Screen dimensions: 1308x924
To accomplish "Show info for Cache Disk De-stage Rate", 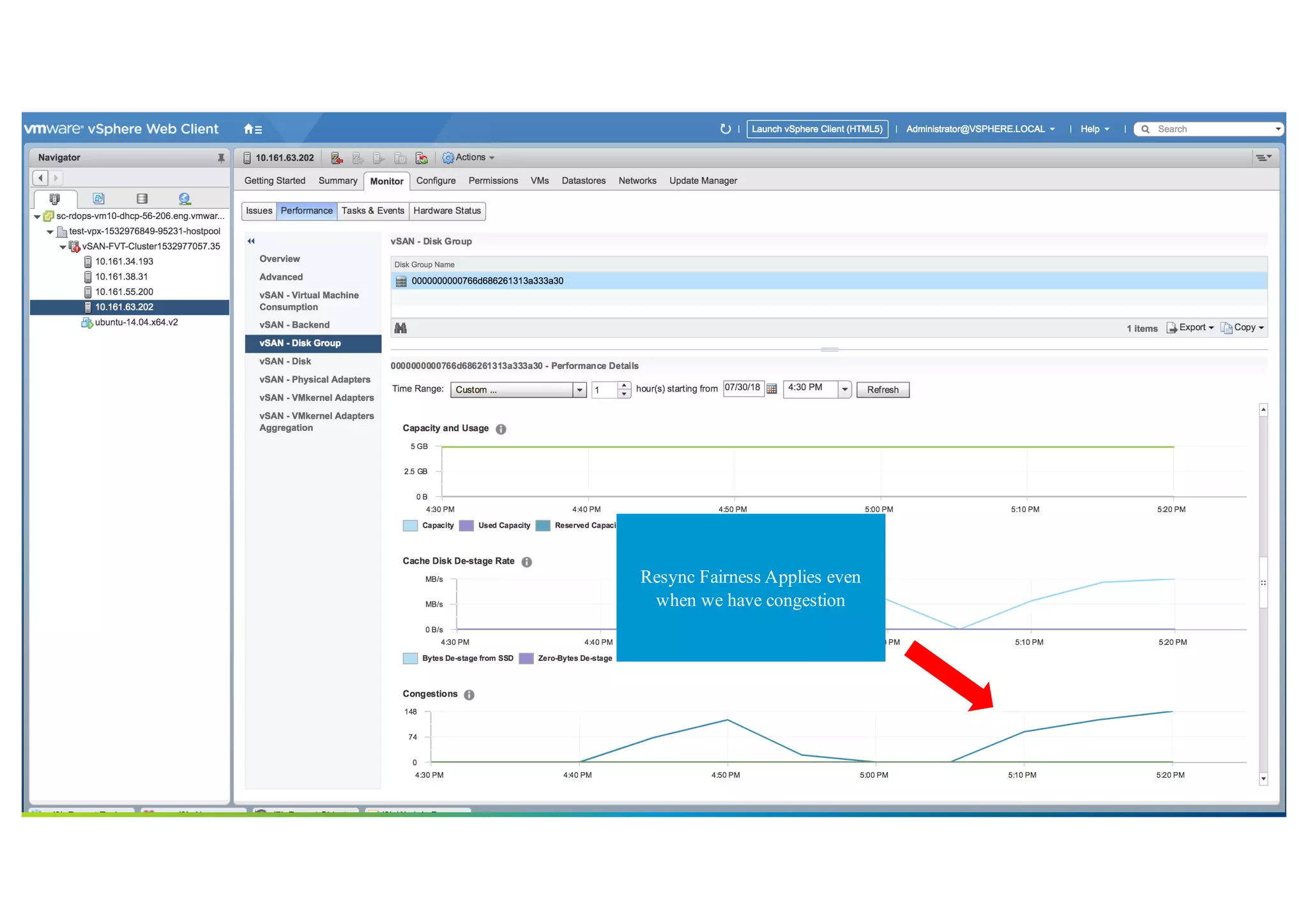I will pyautogui.click(x=527, y=562).
